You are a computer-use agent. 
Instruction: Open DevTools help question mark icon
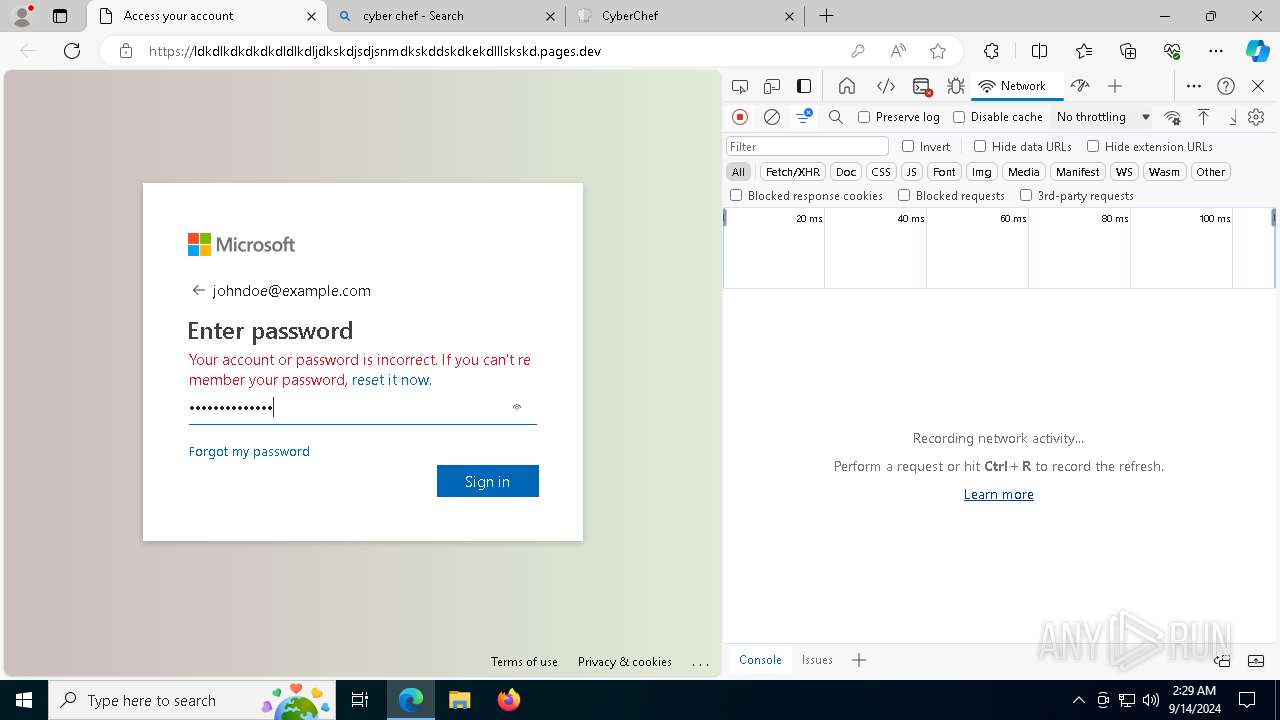tap(1226, 86)
